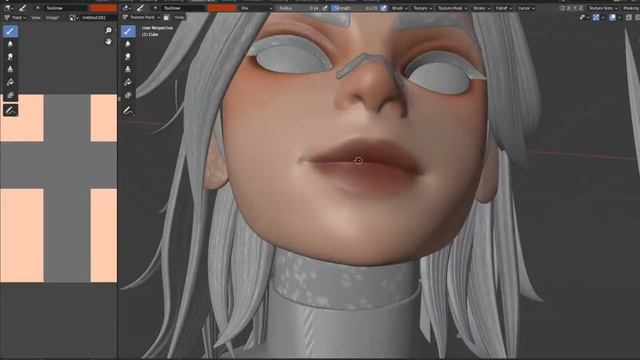Click the Untitled.002 image name field

coord(97,18)
